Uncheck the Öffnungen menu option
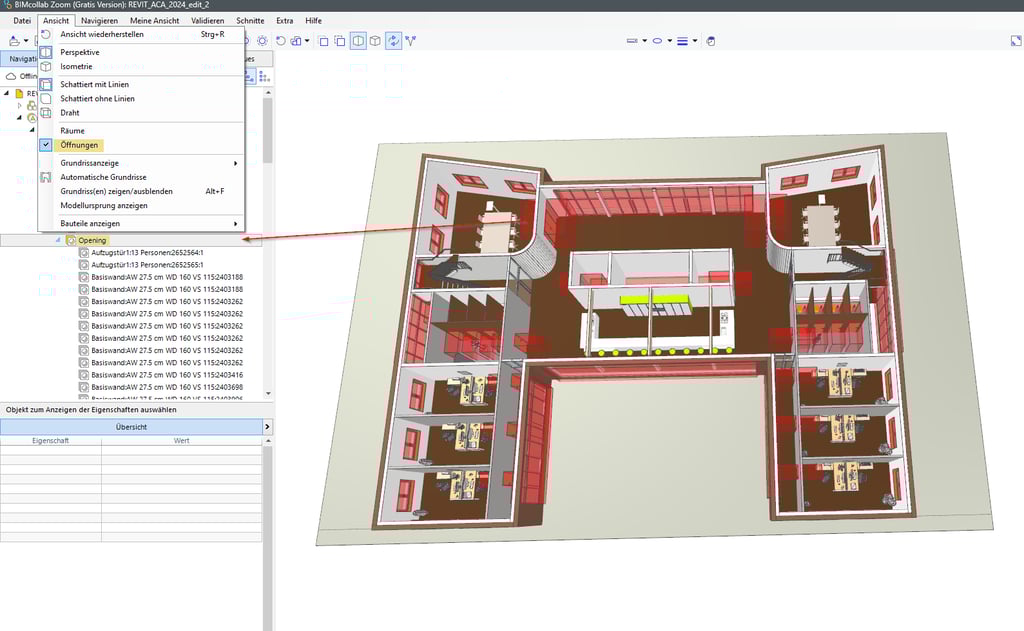Image resolution: width=1024 pixels, height=631 pixels. (79, 145)
